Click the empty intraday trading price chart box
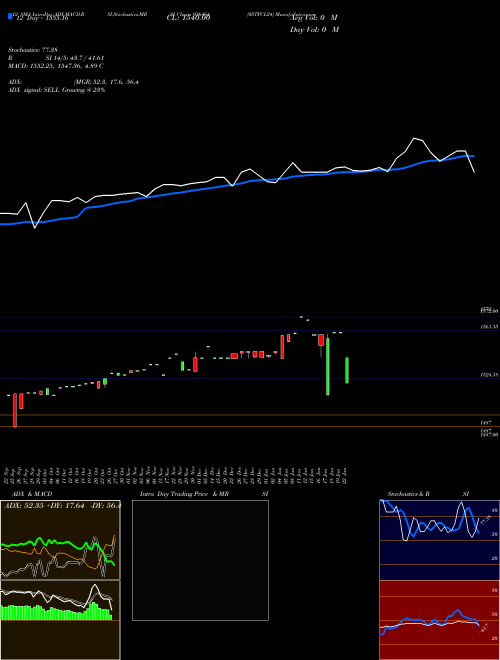 (200, 560)
